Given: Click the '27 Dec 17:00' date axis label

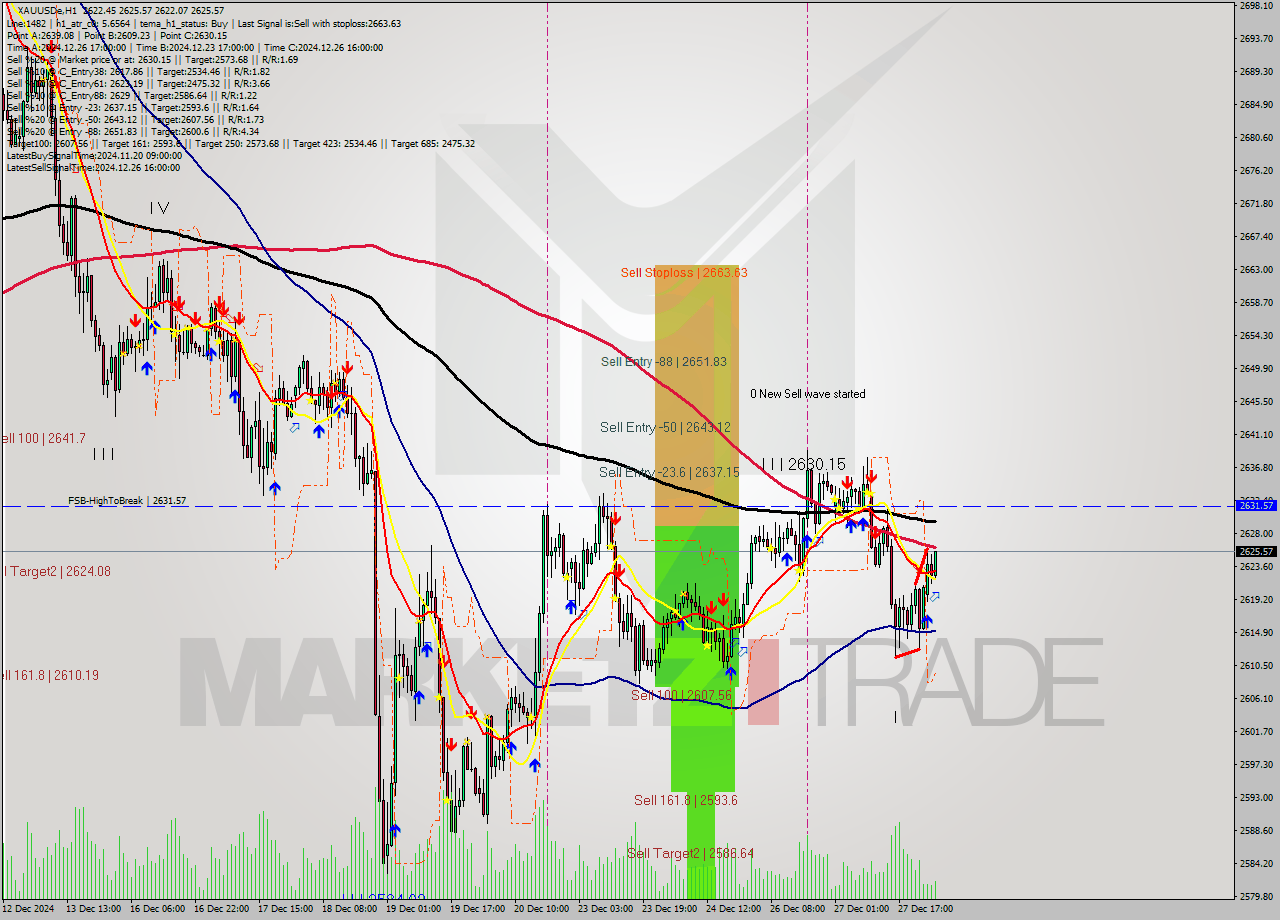Looking at the screenshot, I should [x=925, y=909].
